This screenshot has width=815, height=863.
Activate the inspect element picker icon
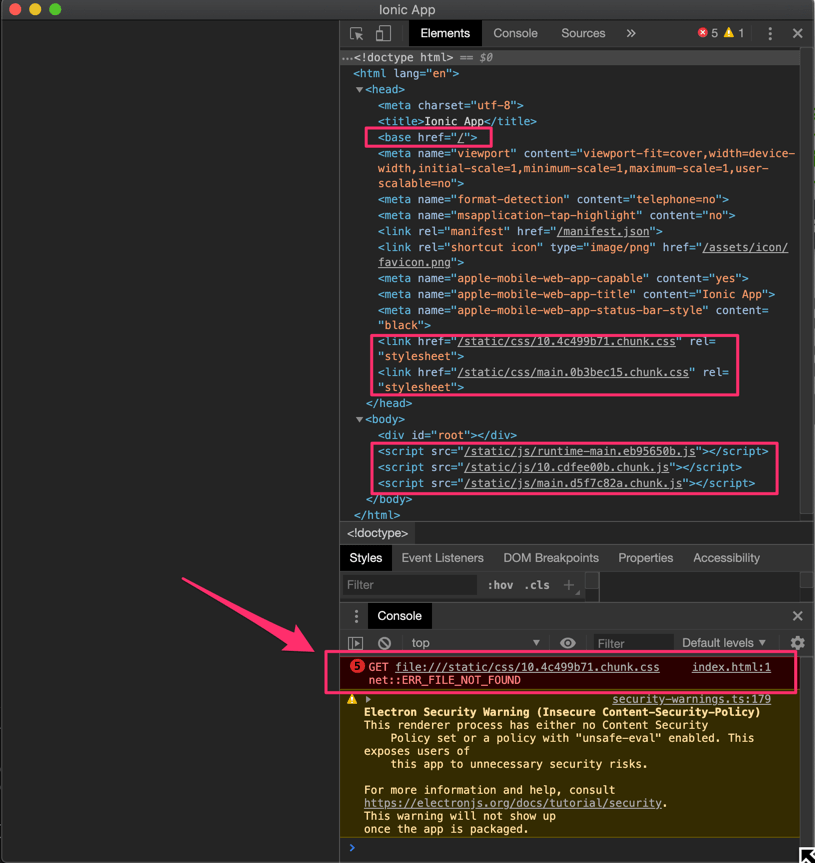357,34
